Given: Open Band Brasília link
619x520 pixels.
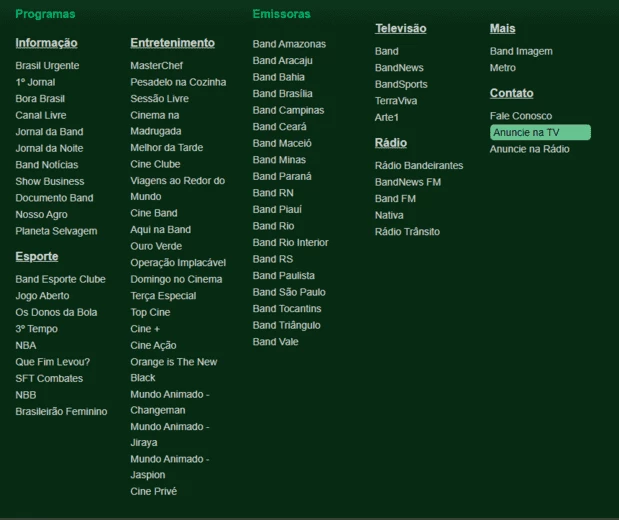Looking at the screenshot, I should click(282, 94).
